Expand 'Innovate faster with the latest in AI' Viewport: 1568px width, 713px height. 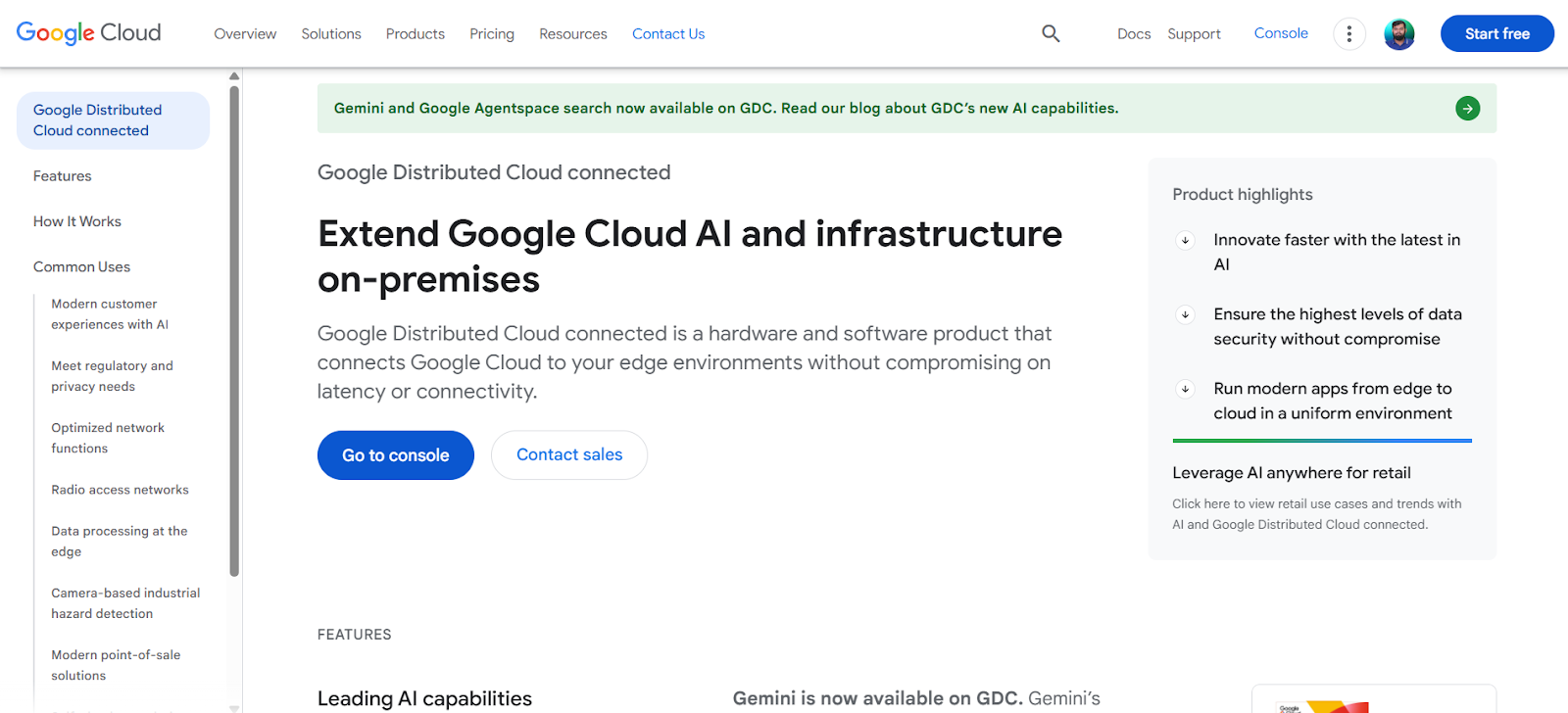click(x=1185, y=240)
